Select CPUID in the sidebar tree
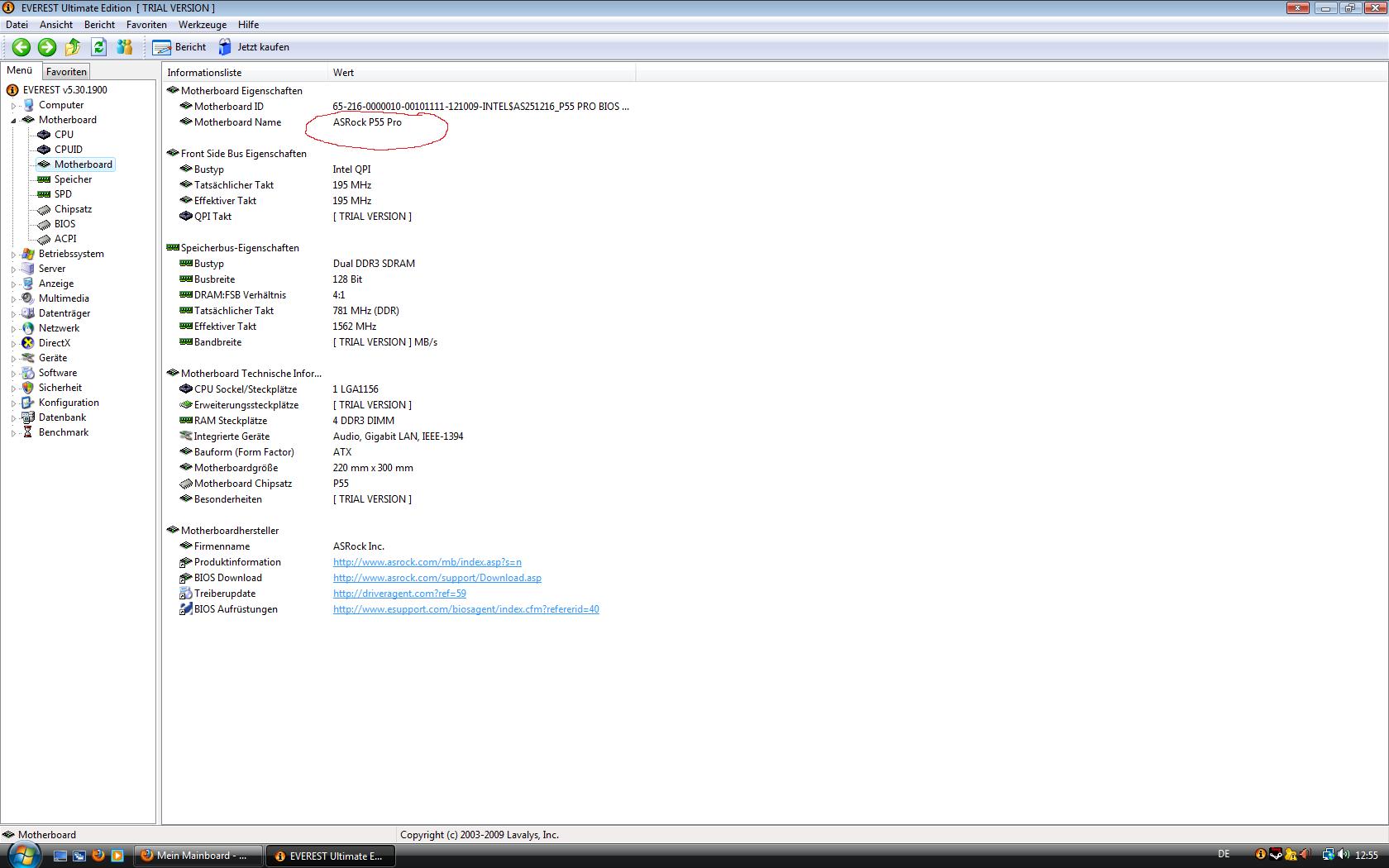The height and width of the screenshot is (868, 1389). (x=68, y=150)
